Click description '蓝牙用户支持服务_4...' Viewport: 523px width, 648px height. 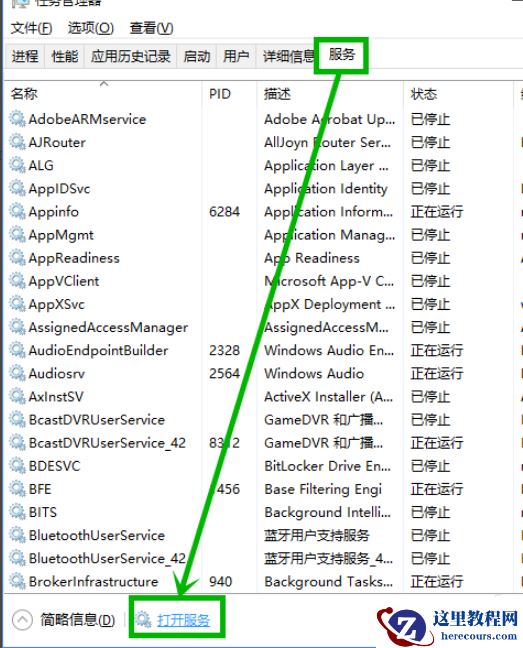pyautogui.click(x=328, y=559)
